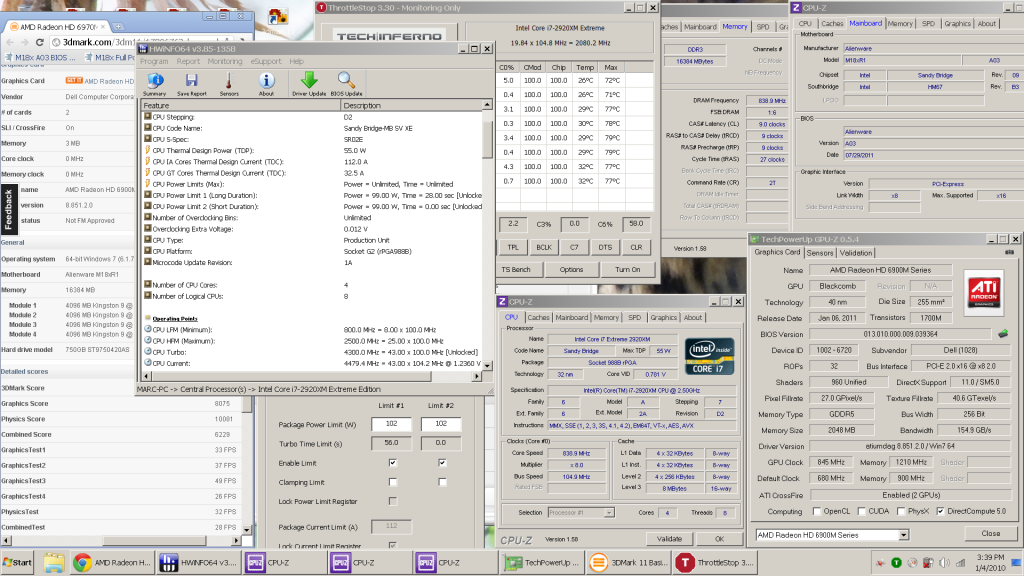Open the Program menu in HWiNFO64
Viewport: 1024px width, 576px height.
[154, 61]
